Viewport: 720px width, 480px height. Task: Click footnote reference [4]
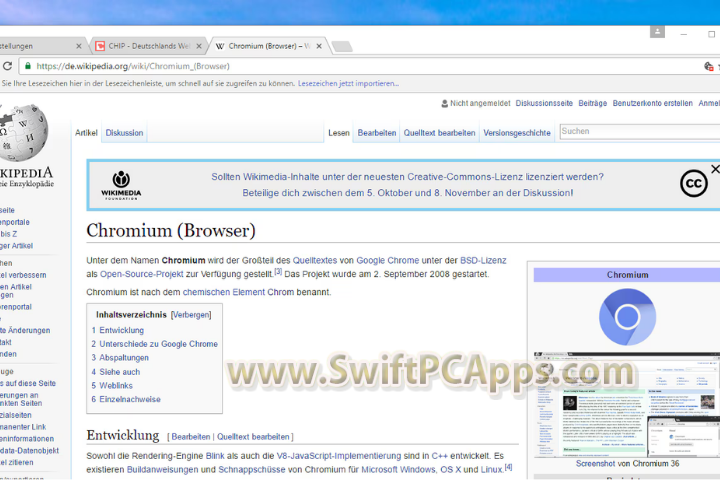(508, 467)
